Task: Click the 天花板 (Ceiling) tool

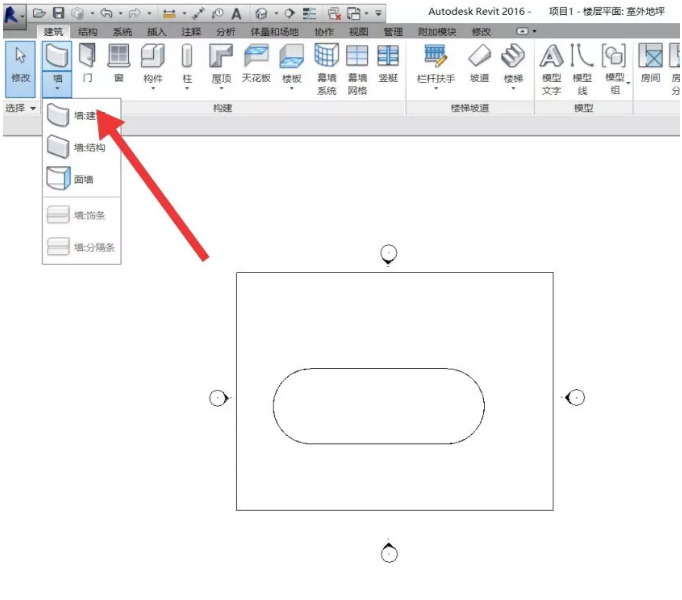Action: 256,63
